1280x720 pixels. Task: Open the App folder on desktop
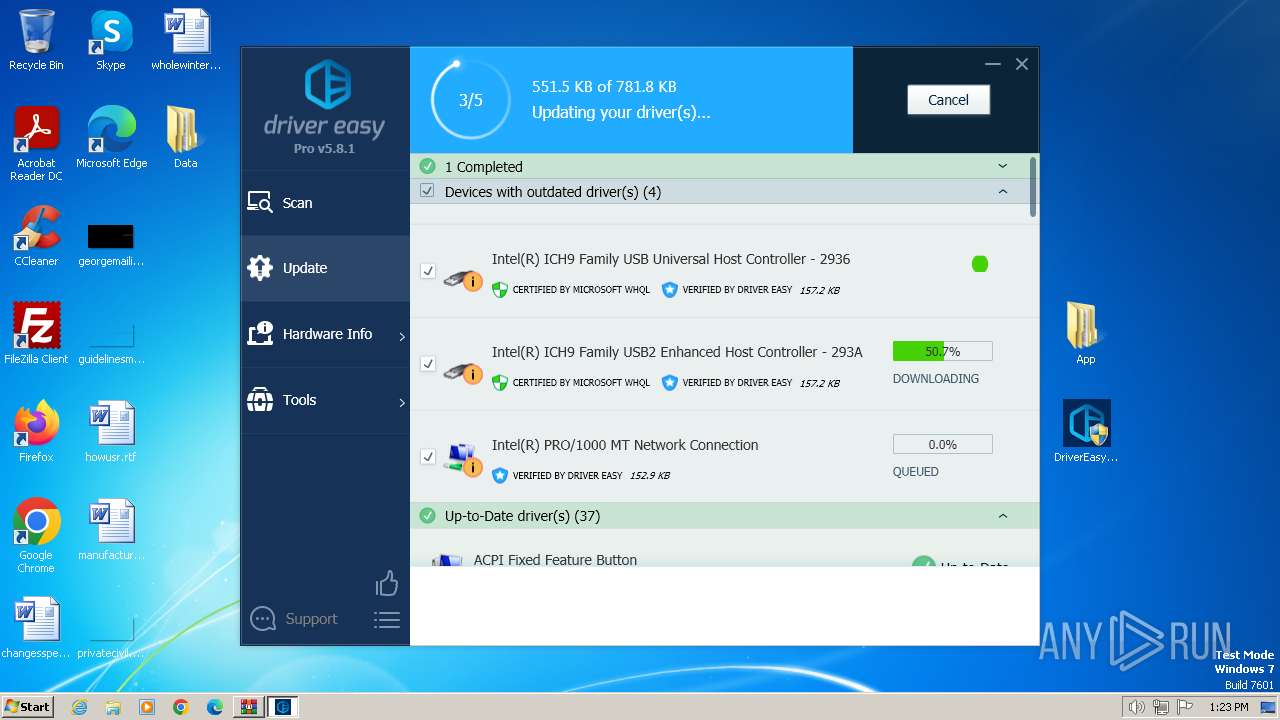[x=1085, y=334]
